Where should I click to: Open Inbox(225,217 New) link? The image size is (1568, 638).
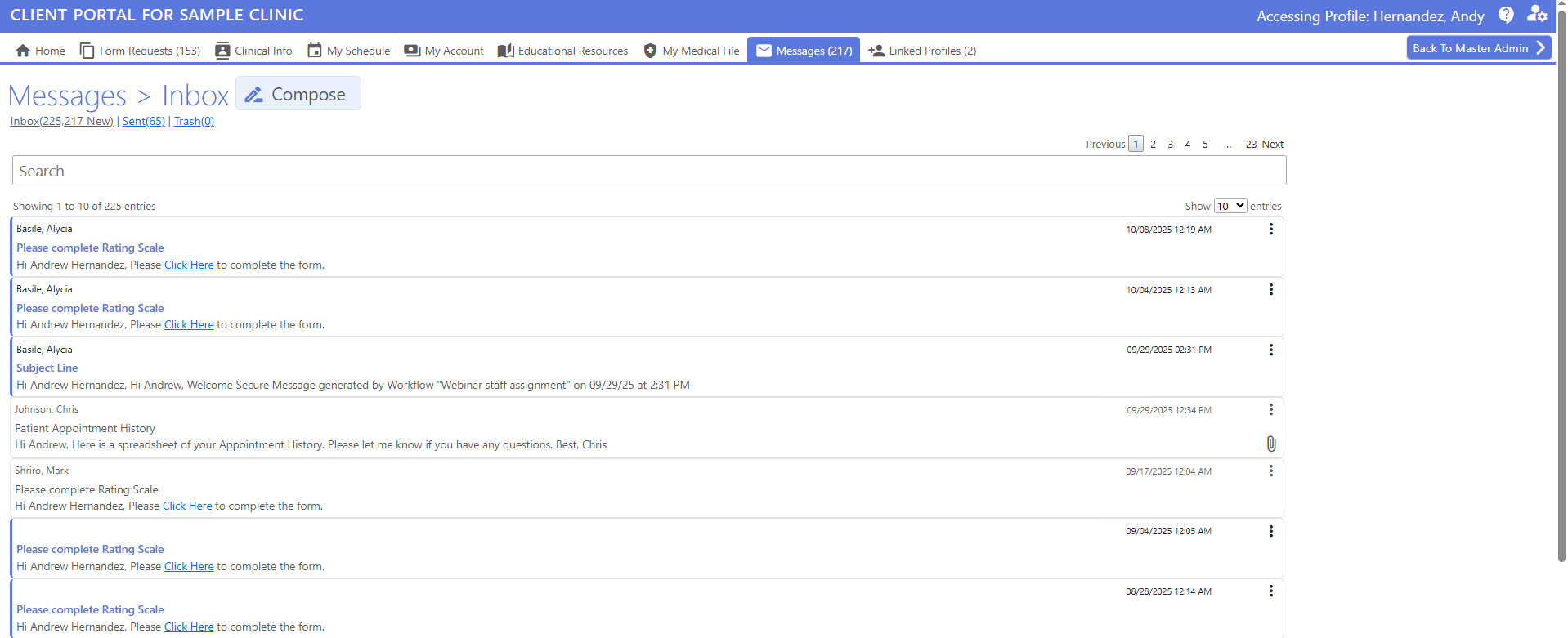click(x=62, y=121)
